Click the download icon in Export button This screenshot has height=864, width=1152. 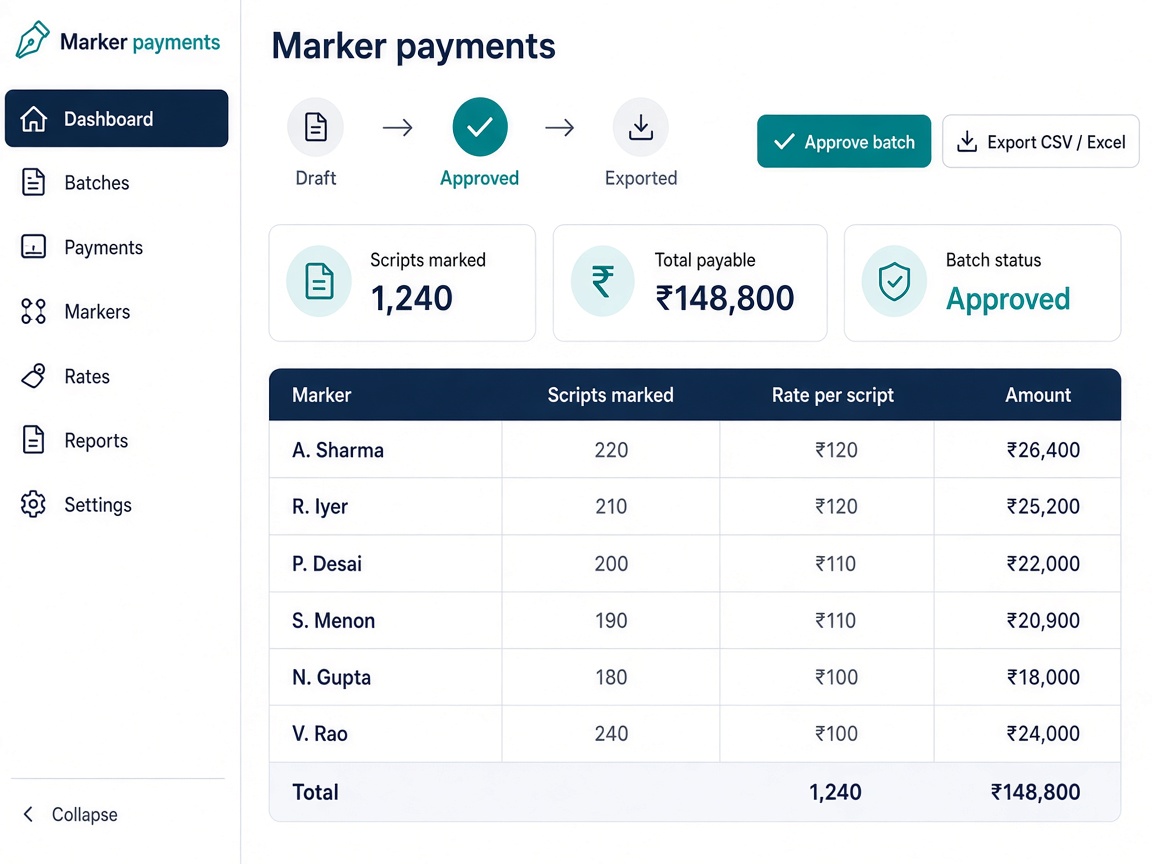tap(967, 141)
